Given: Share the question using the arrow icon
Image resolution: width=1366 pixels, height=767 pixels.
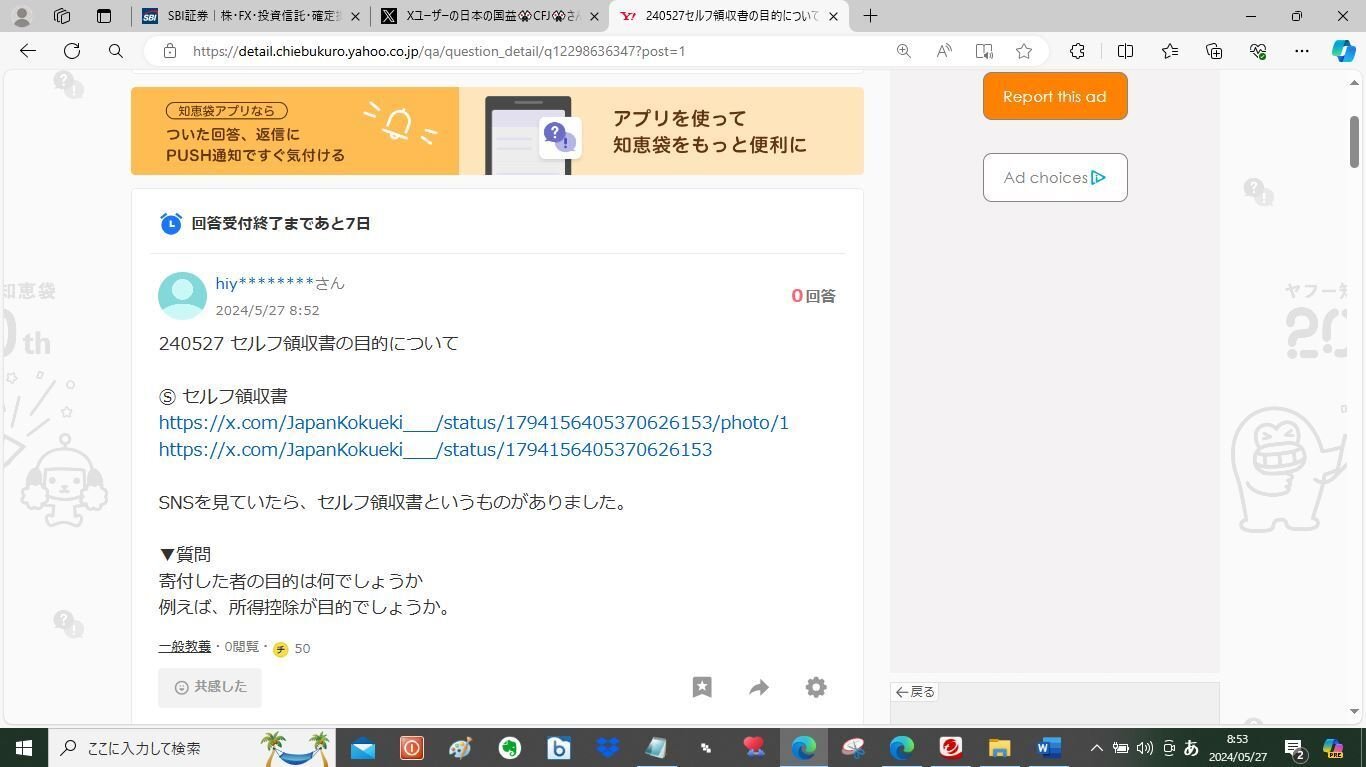Looking at the screenshot, I should pyautogui.click(x=758, y=687).
